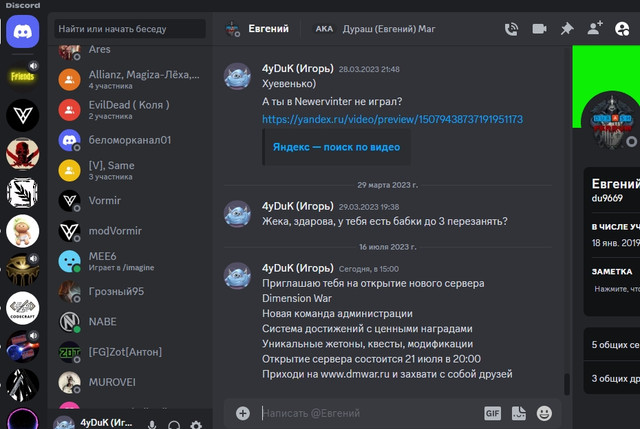The image size is (640, 429).
Task: Start a voice call with Евгений
Action: point(511,29)
